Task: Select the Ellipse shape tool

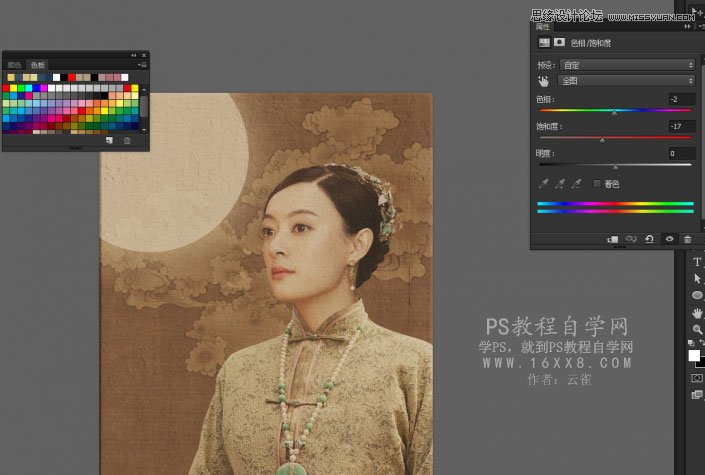Action: (x=697, y=295)
